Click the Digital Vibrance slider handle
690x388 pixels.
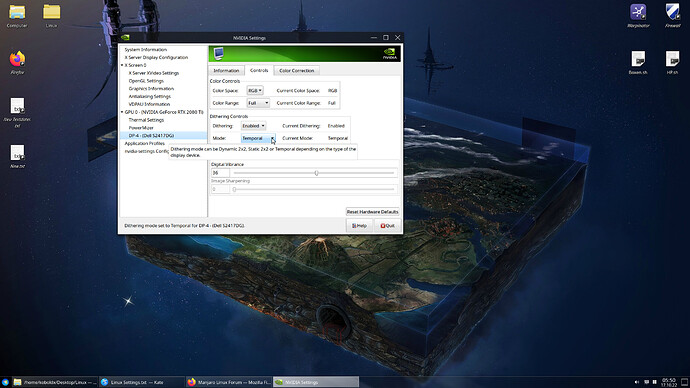(x=316, y=173)
